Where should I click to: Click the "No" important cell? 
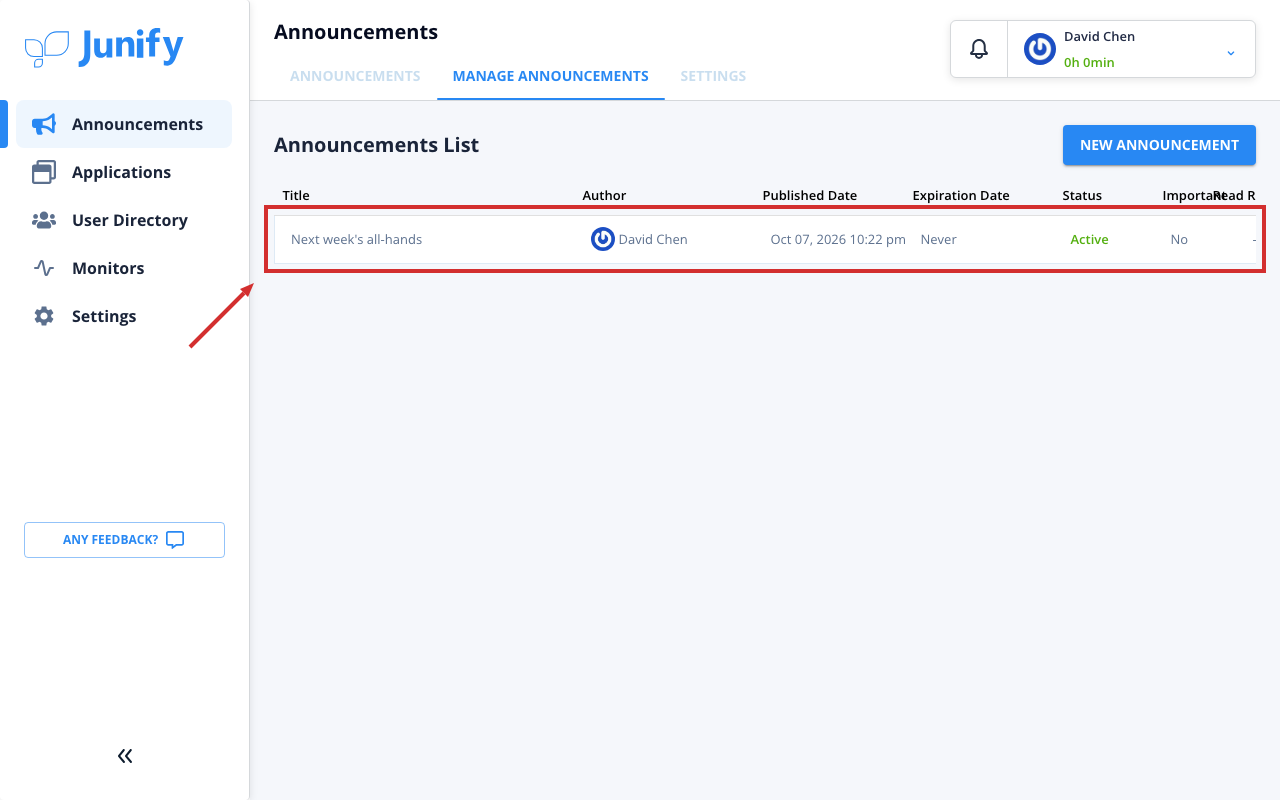(1179, 239)
